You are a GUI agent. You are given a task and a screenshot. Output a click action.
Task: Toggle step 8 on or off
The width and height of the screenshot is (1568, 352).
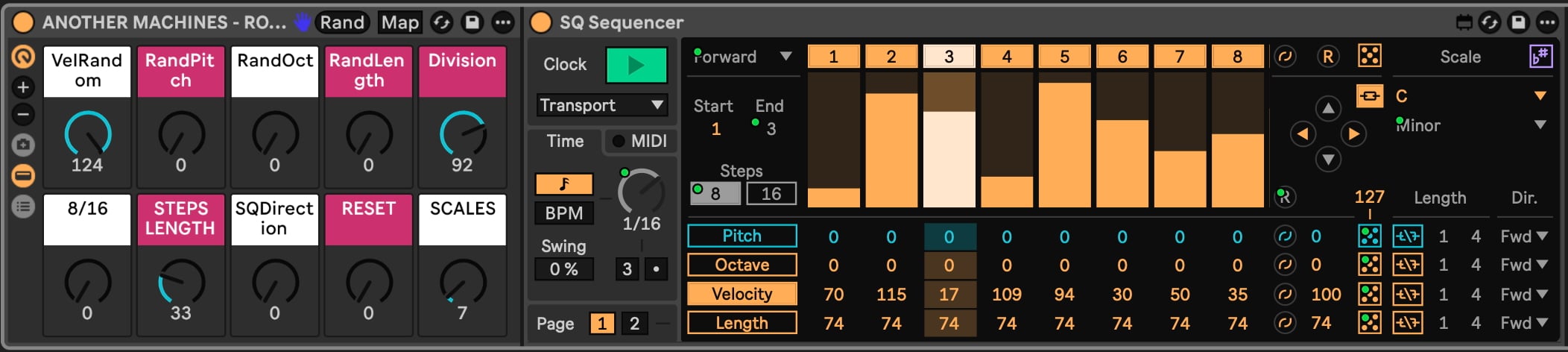(x=1237, y=57)
